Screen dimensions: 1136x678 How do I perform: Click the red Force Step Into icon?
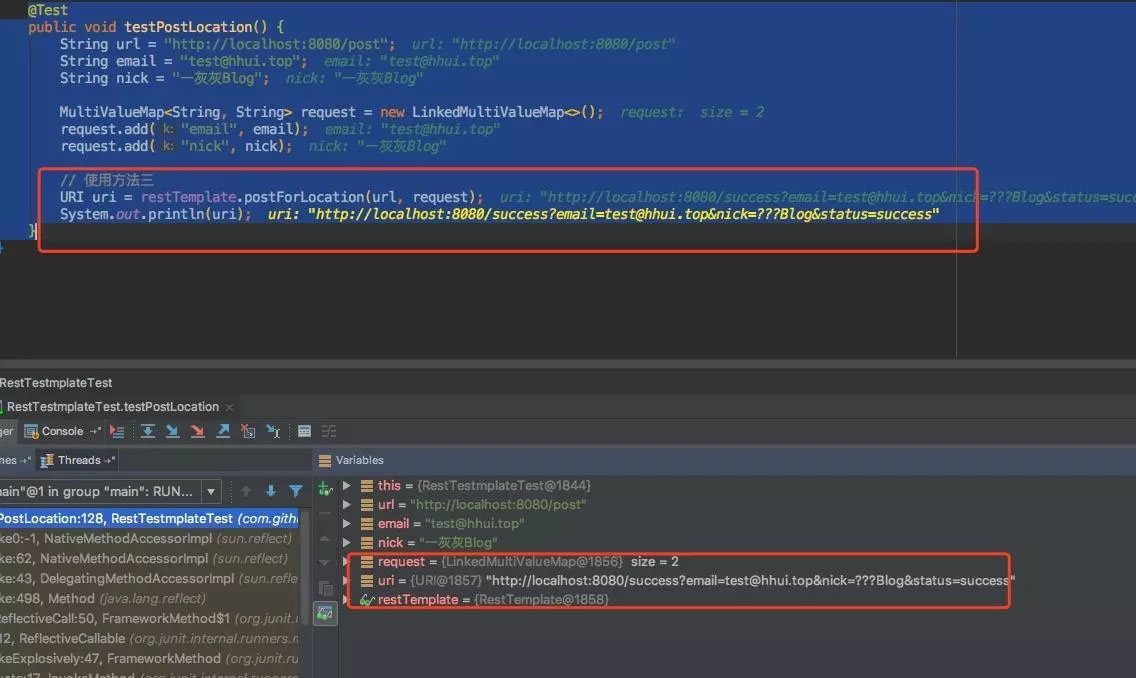[197, 432]
